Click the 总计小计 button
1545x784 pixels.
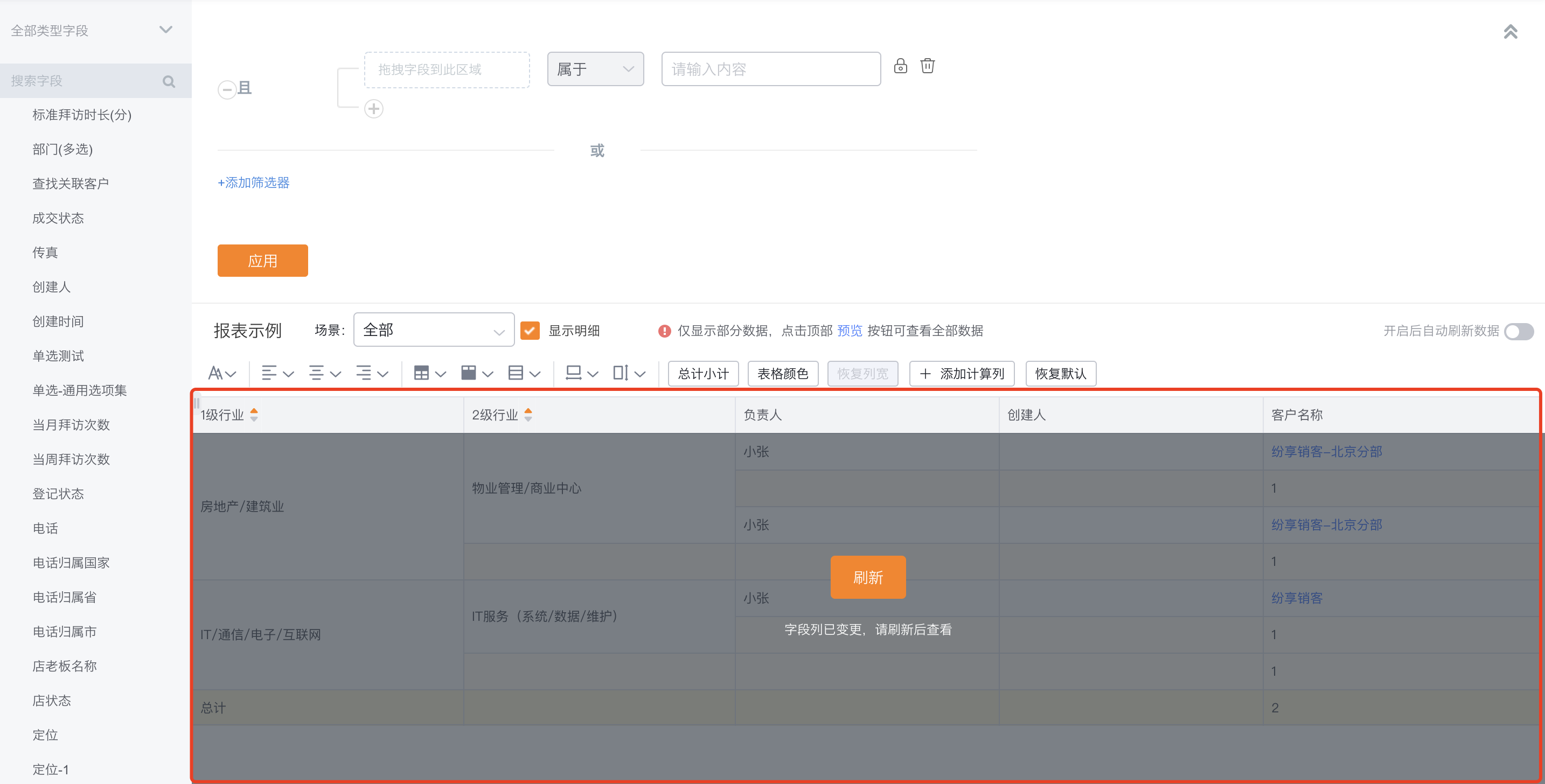coord(704,373)
